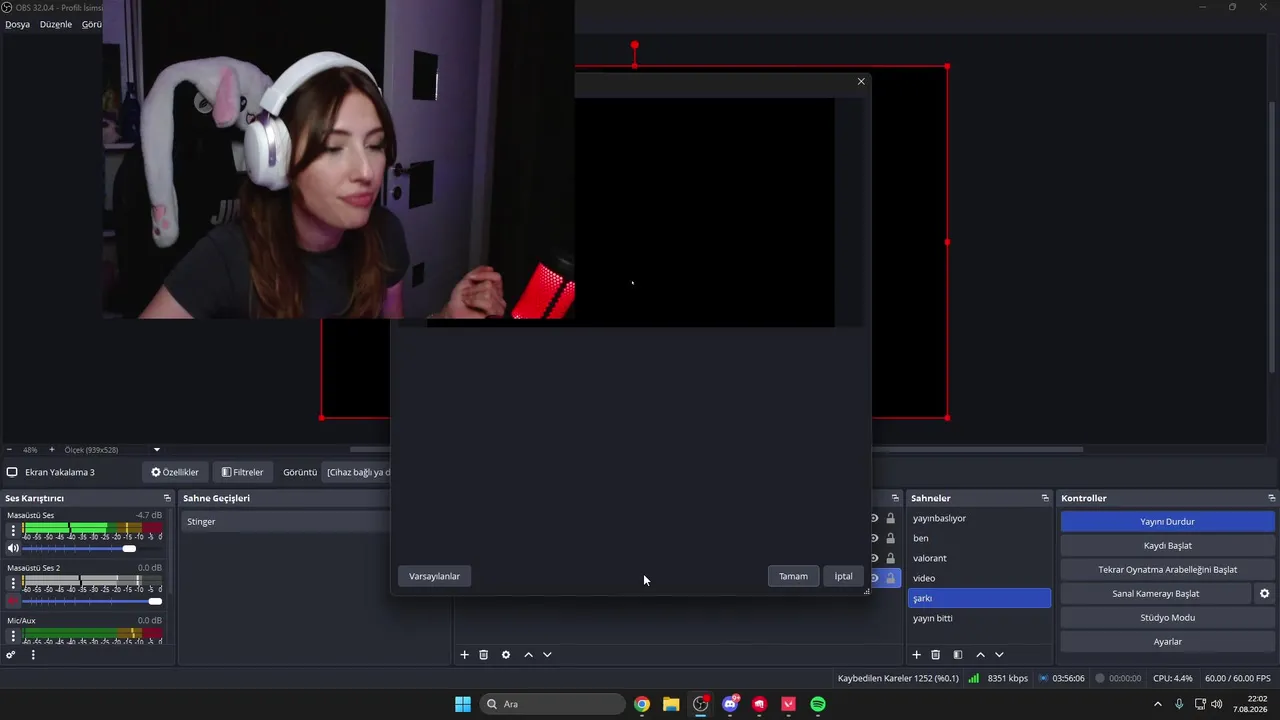The height and width of the screenshot is (720, 1280).
Task: Click the Yayını Durdur button
Action: 1168,521
